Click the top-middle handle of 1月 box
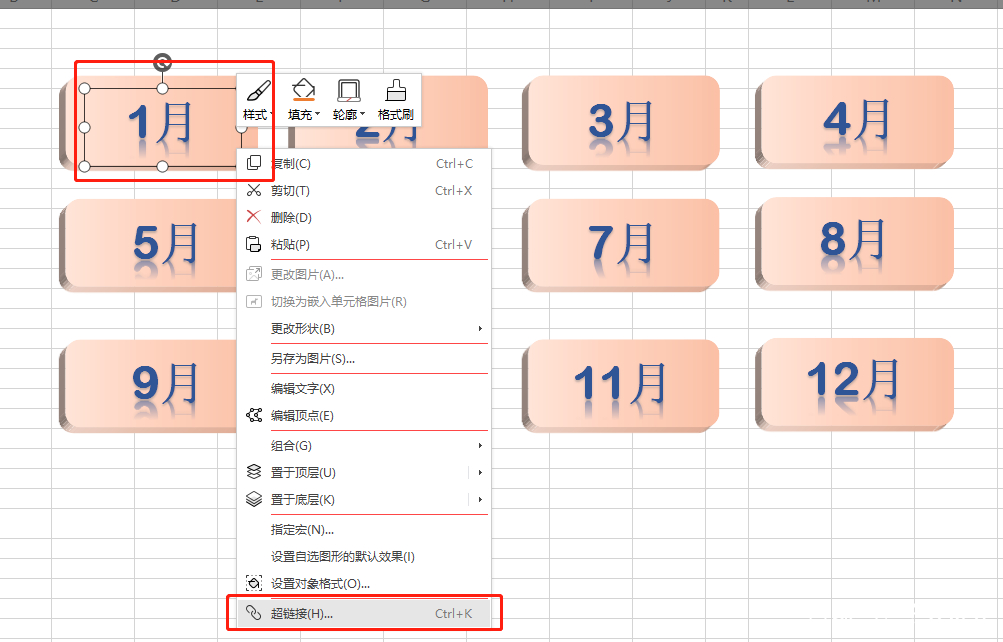Viewport: 1003px width, 642px height. point(162,88)
